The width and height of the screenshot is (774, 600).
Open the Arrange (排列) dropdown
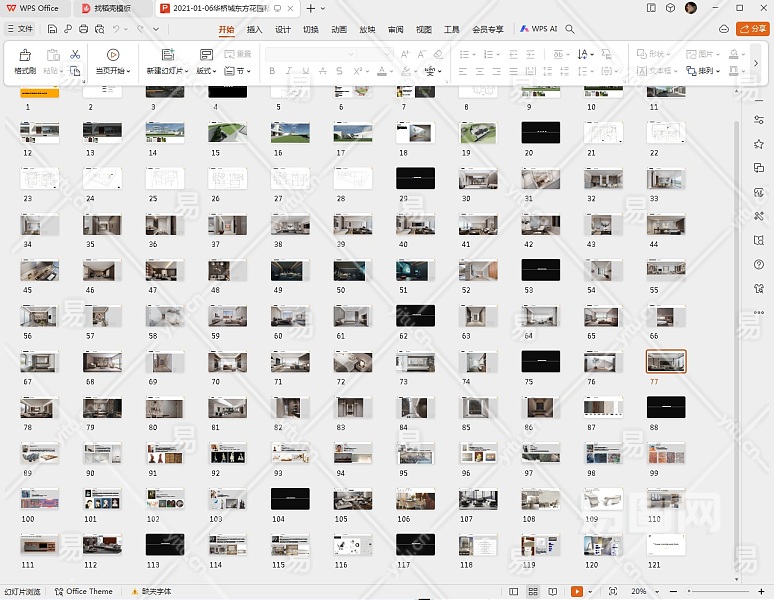(x=708, y=71)
